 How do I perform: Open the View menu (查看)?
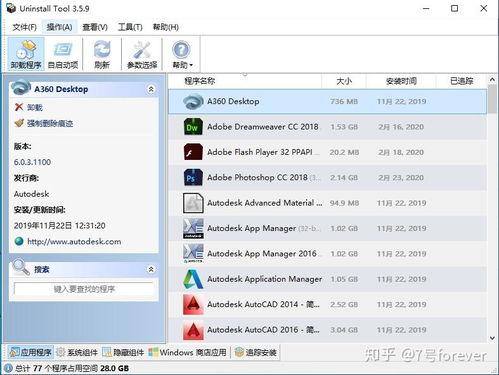coord(95,27)
